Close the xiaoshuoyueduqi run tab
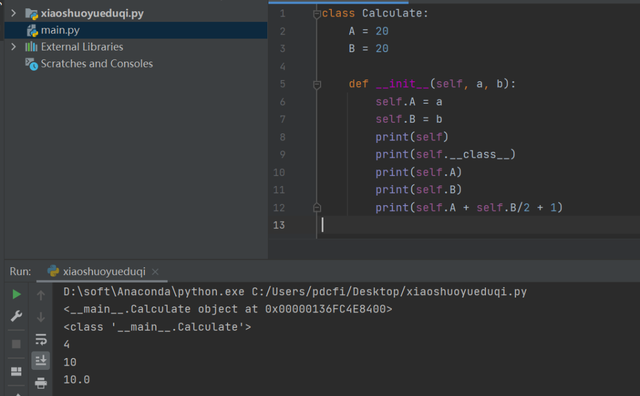This screenshot has width=640, height=396. [155, 271]
